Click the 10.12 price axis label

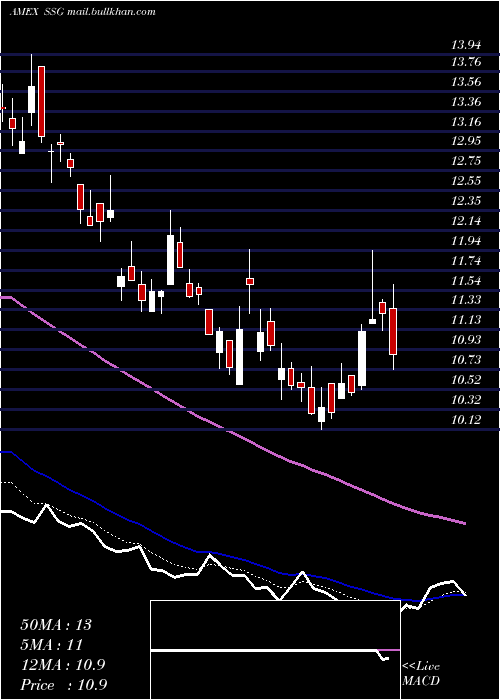click(466, 420)
